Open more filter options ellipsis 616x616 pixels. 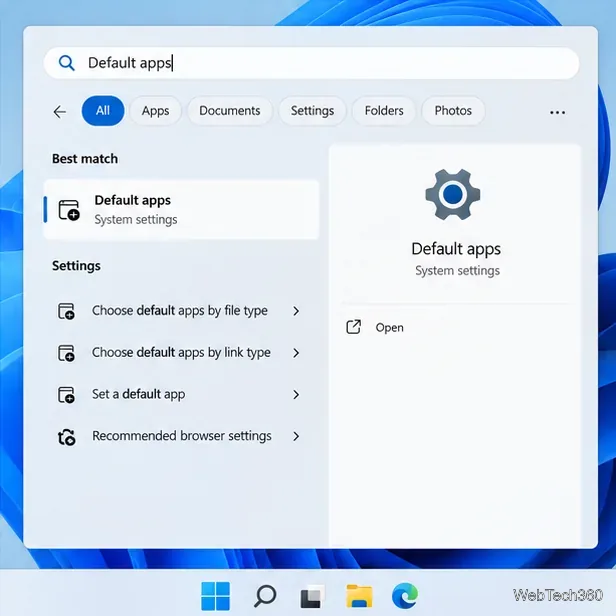pyautogui.click(x=557, y=112)
